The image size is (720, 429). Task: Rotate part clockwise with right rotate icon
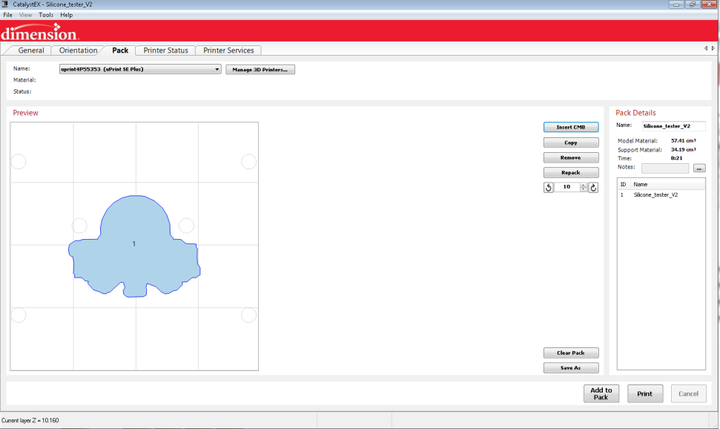[x=593, y=187]
